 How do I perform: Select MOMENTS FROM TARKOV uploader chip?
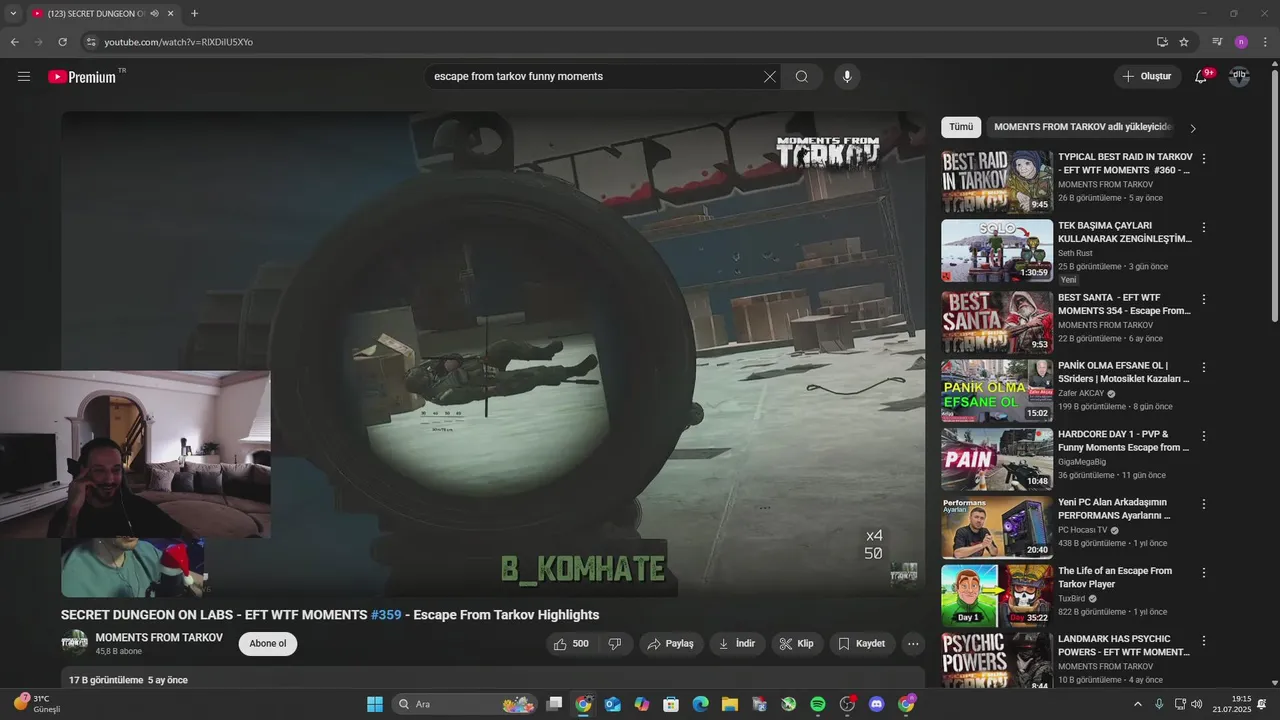tap(1081, 127)
